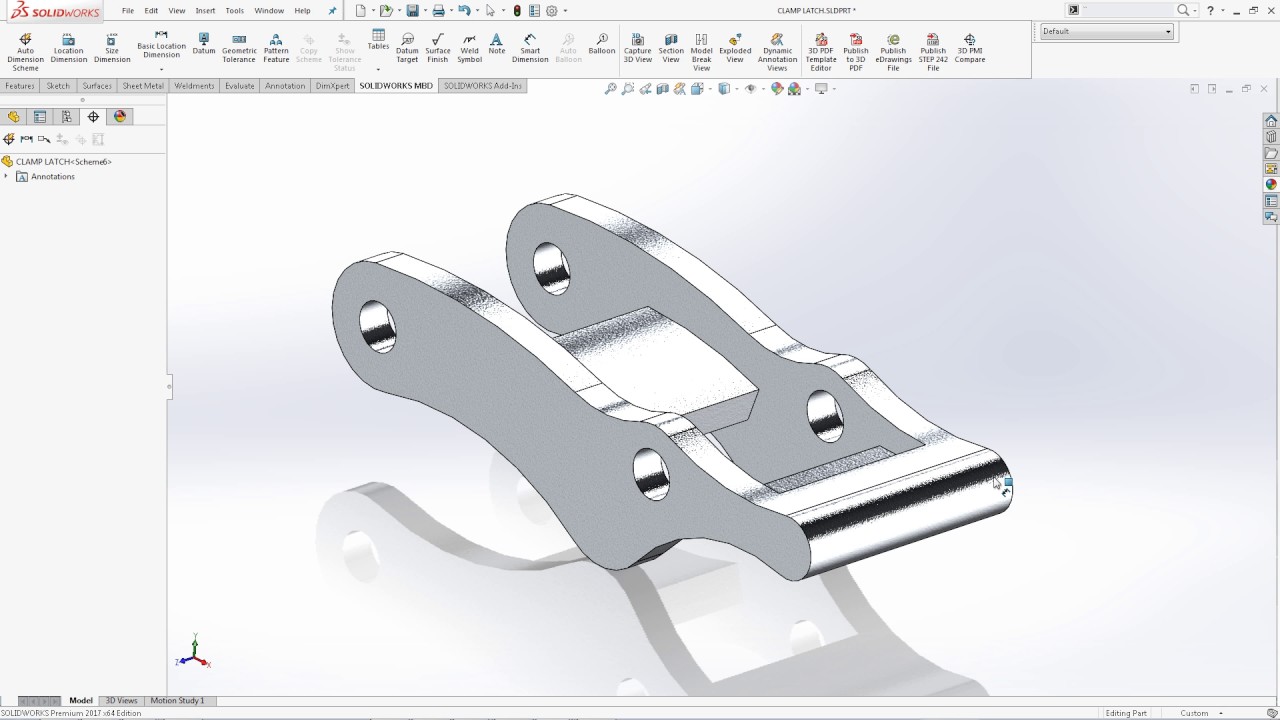Open the Help question mark dropdown
This screenshot has height=720, width=1280.
(x=1222, y=10)
